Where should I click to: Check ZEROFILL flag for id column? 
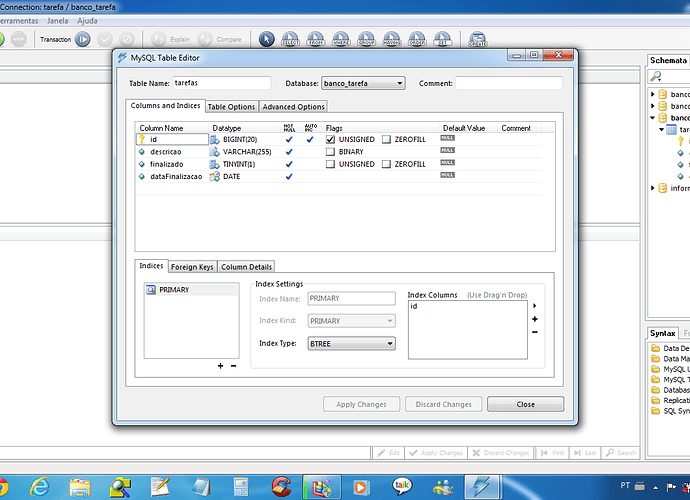[x=386, y=140]
